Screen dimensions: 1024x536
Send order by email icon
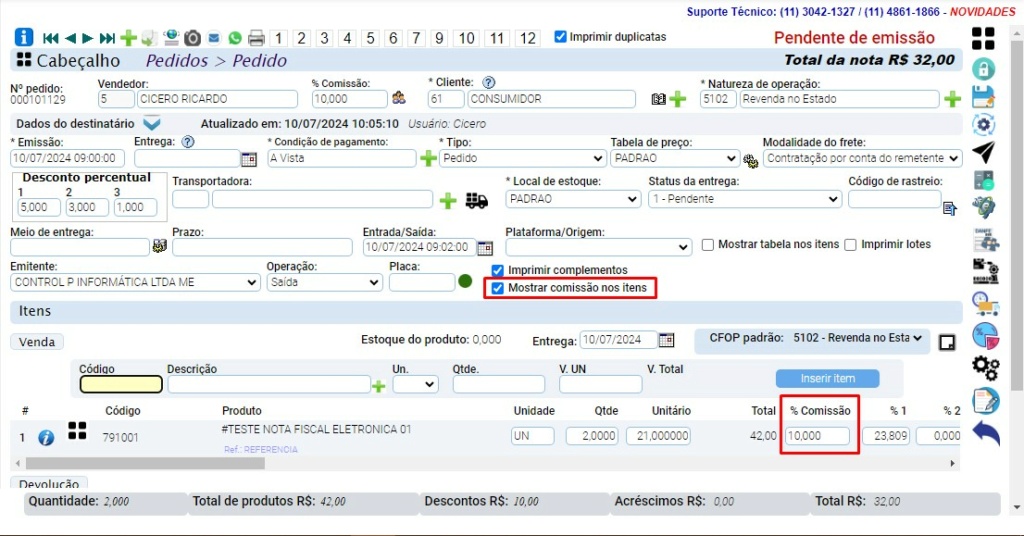click(x=214, y=38)
